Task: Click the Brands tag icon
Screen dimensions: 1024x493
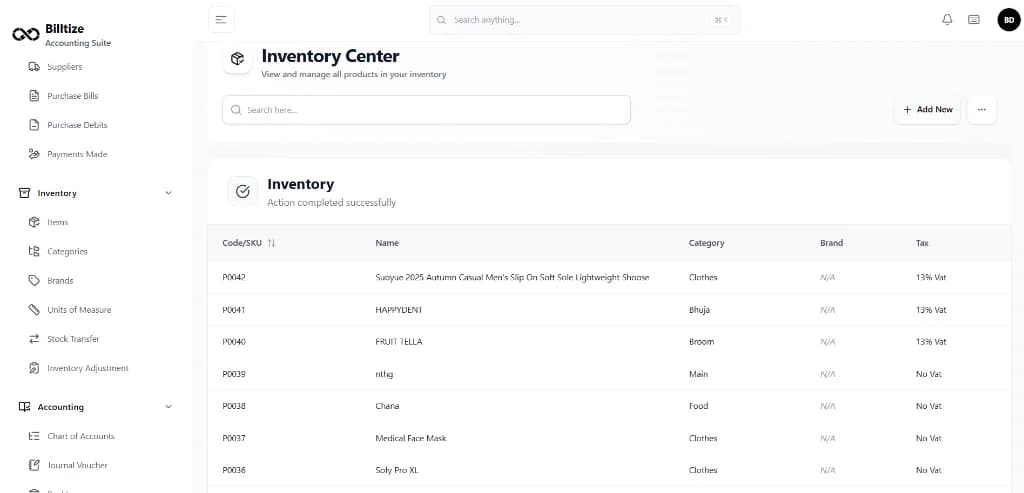Action: (34, 280)
